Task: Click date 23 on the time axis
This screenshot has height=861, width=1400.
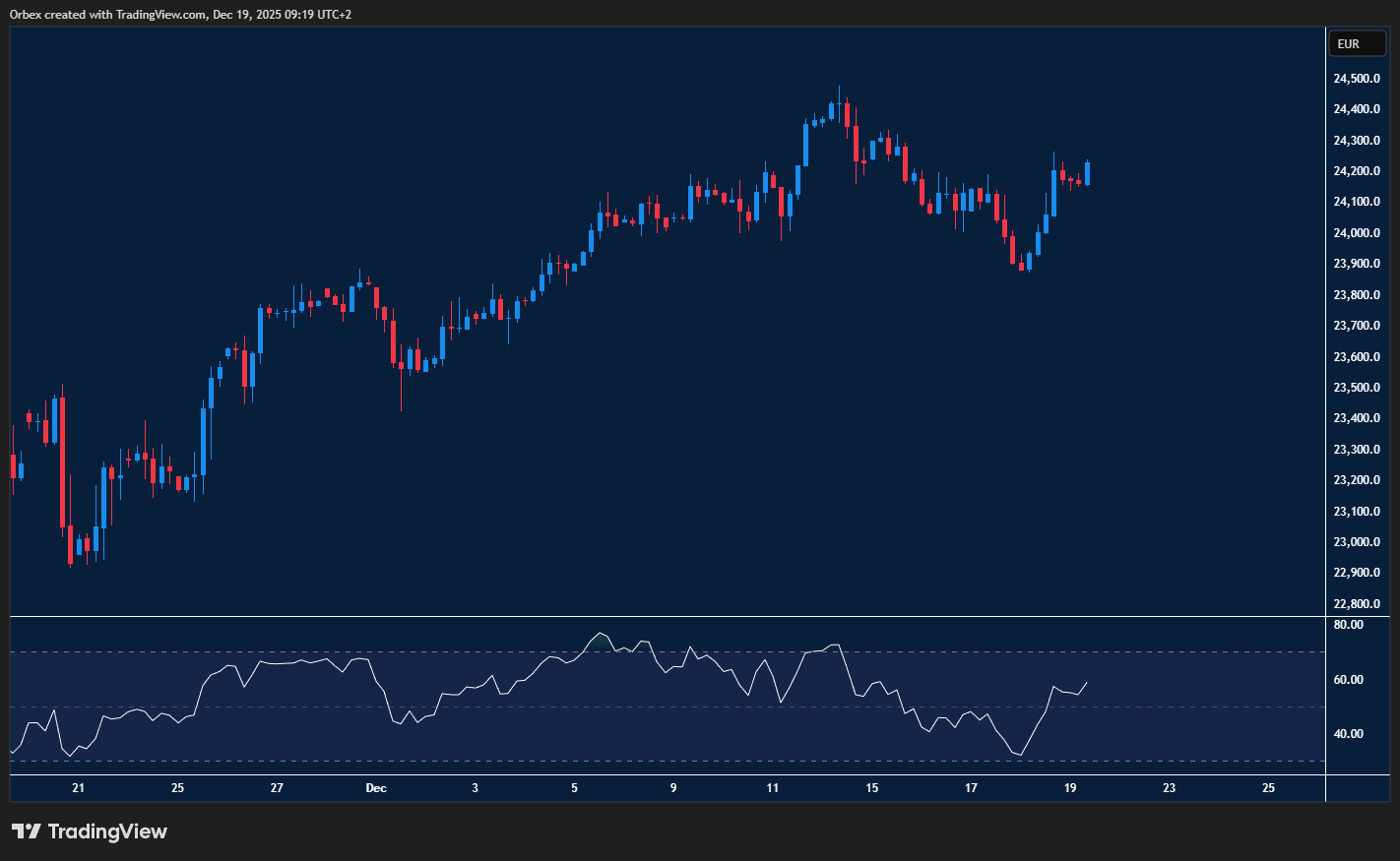Action: 1169,788
